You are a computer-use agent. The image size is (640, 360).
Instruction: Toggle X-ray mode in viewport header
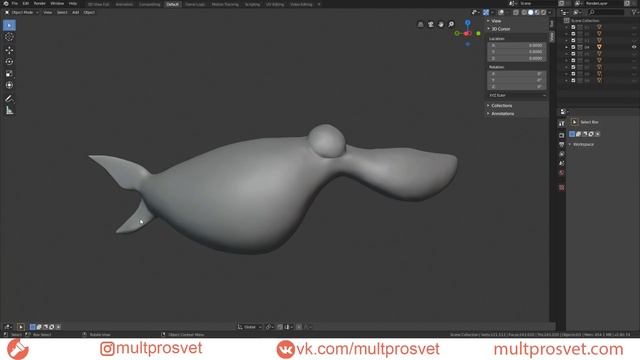pyautogui.click(x=516, y=13)
